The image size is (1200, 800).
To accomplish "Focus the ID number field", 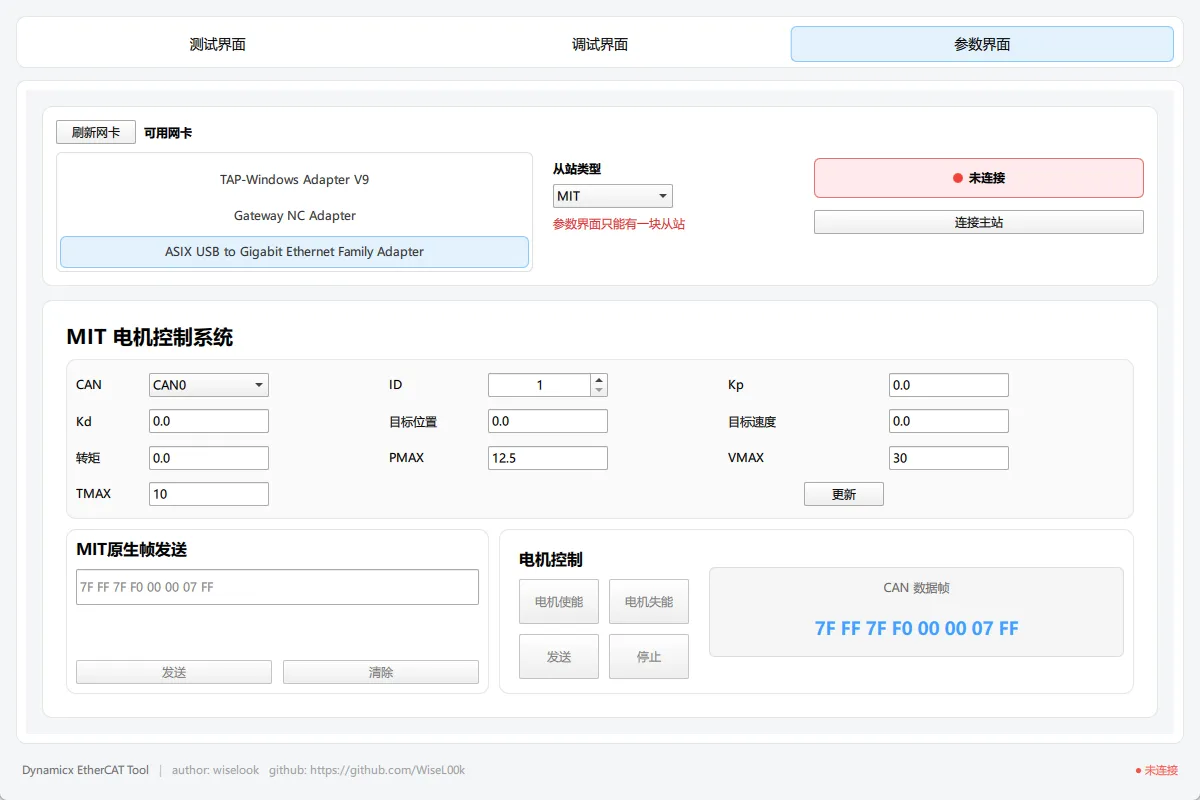I will click(x=540, y=385).
